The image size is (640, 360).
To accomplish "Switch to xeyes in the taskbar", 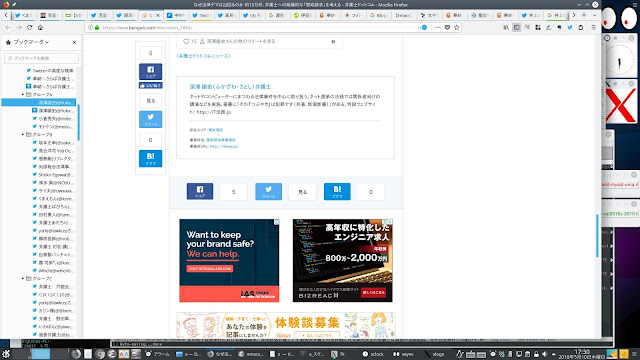I will point(403,354).
